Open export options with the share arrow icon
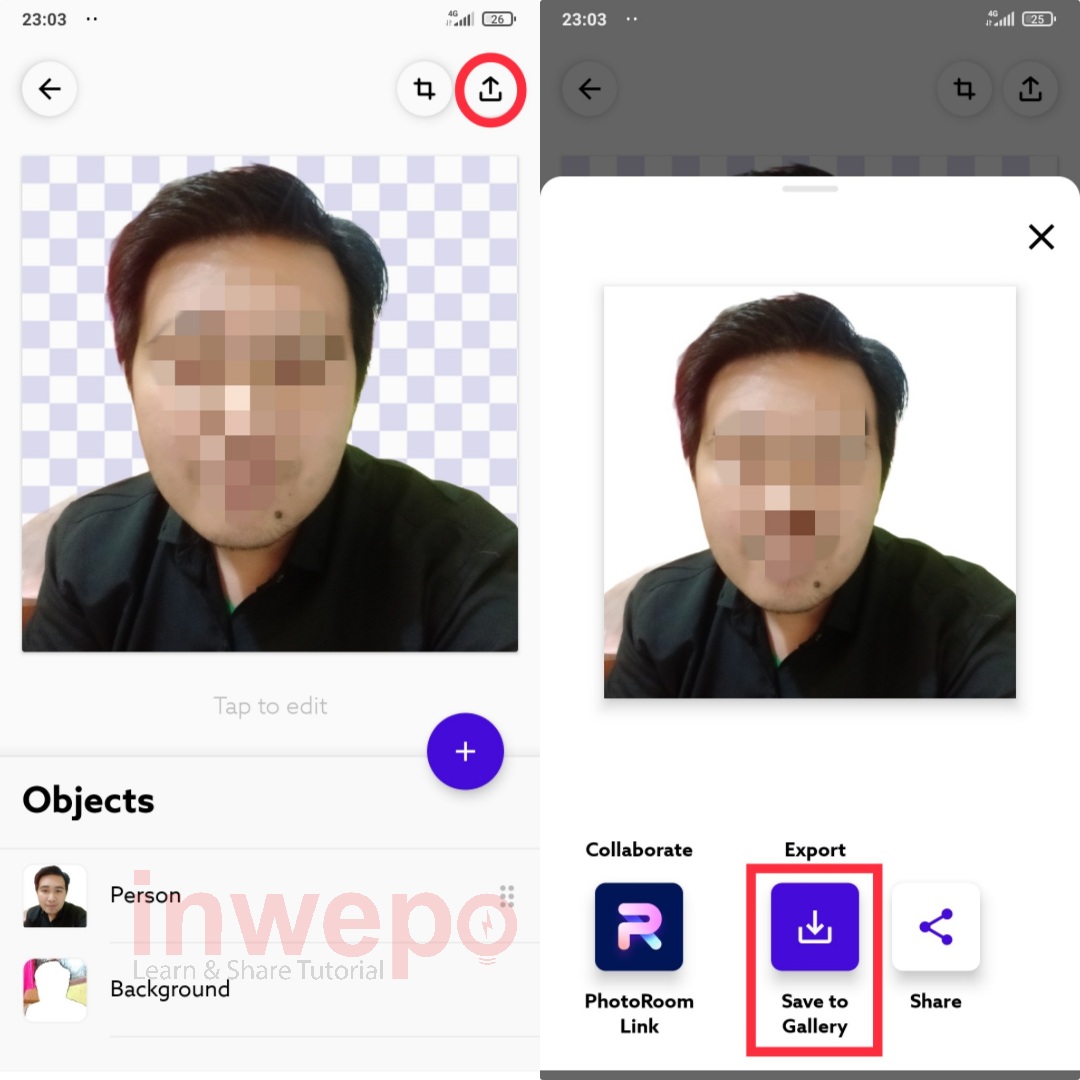1080x1080 pixels. click(x=490, y=88)
